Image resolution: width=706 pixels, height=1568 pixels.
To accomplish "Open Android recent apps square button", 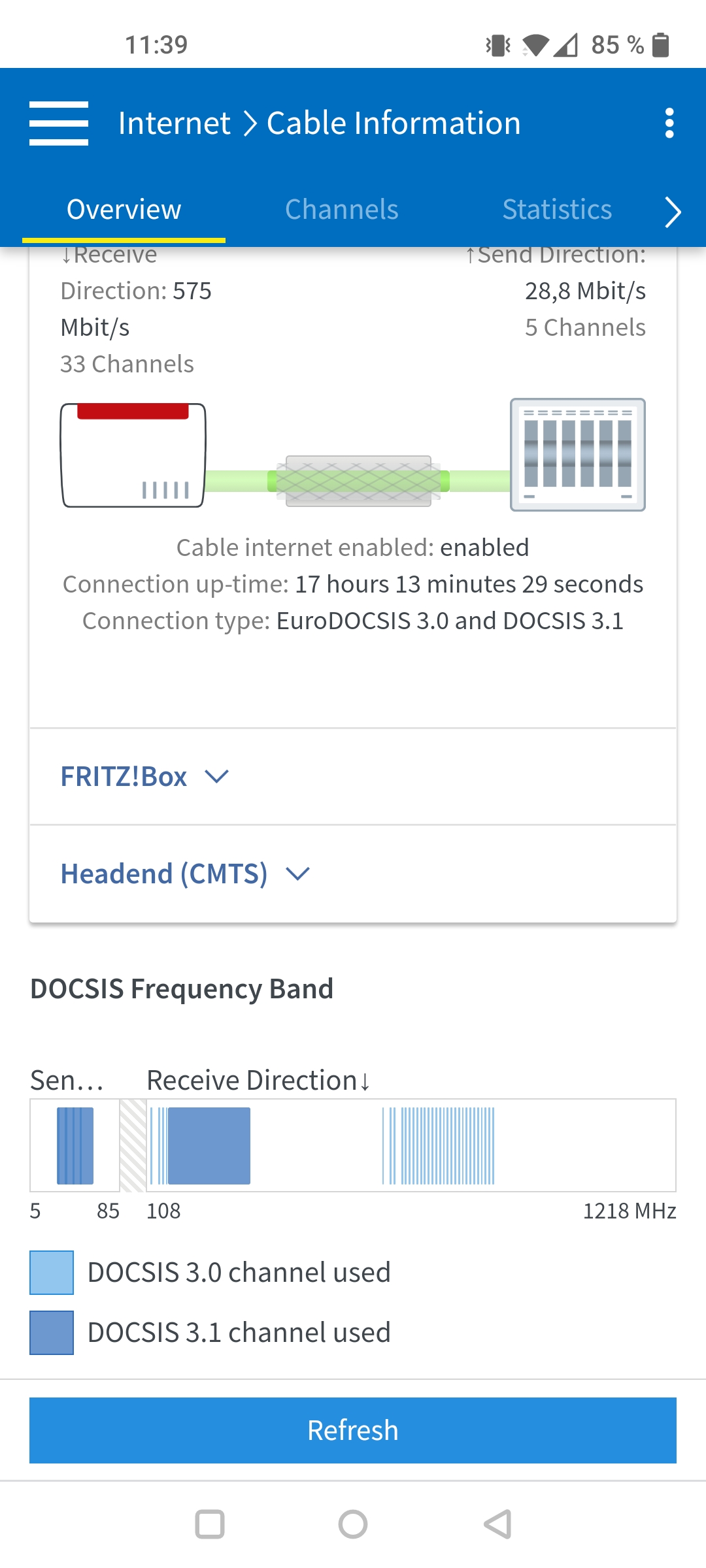I will point(210,1524).
